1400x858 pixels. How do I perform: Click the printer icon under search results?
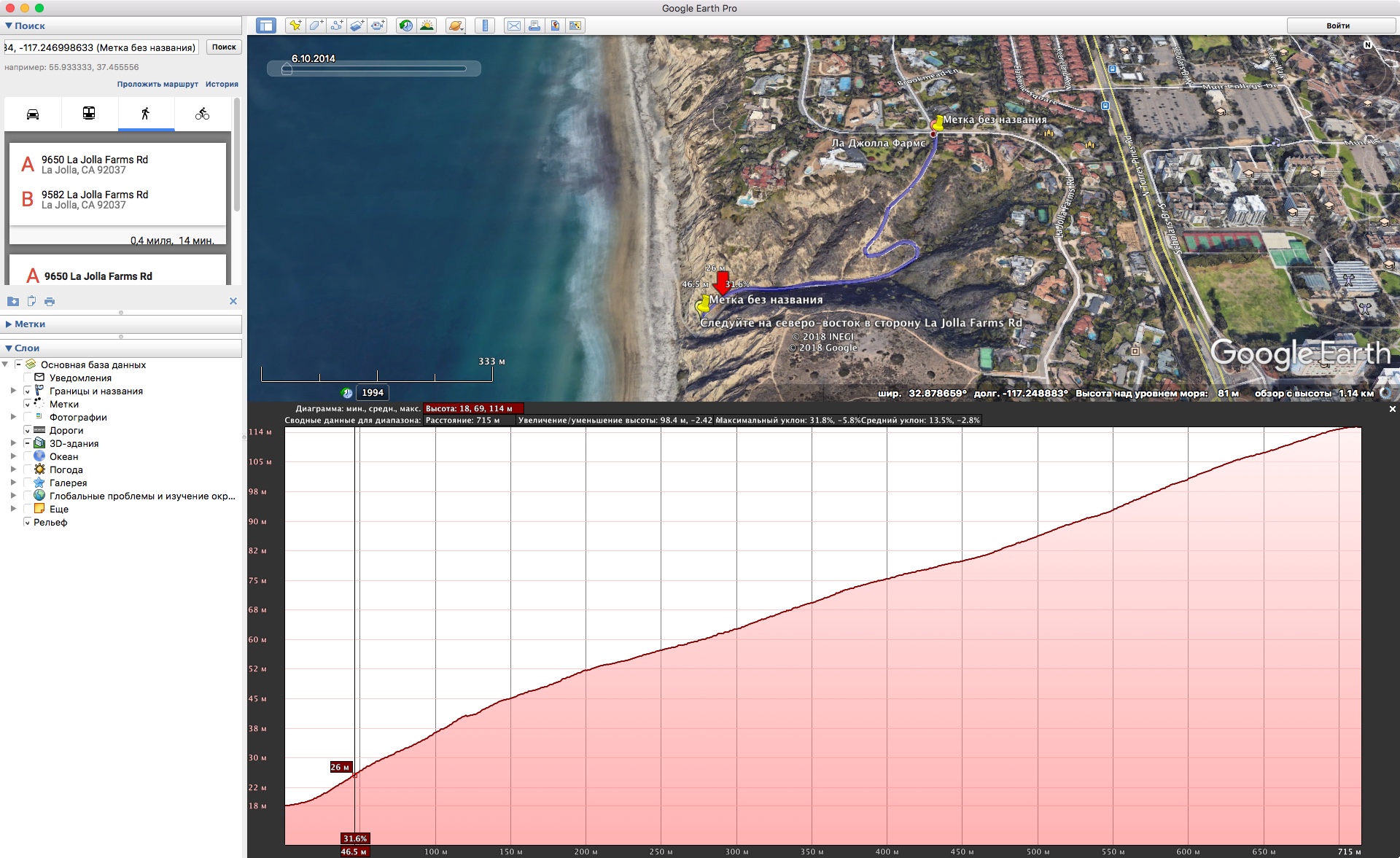tap(50, 301)
